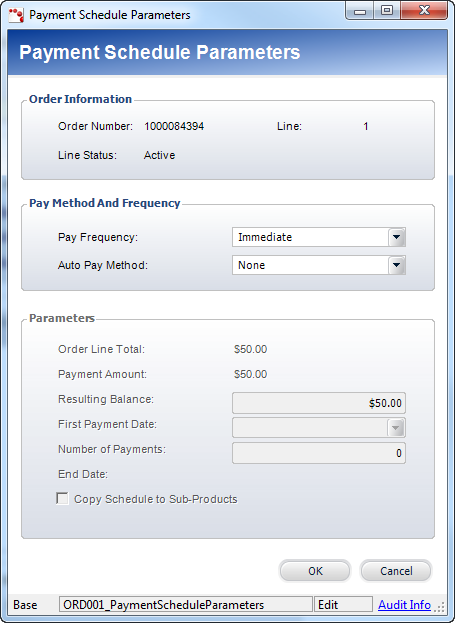The height and width of the screenshot is (623, 455).
Task: Confirm with the OK button
Action: click(315, 571)
